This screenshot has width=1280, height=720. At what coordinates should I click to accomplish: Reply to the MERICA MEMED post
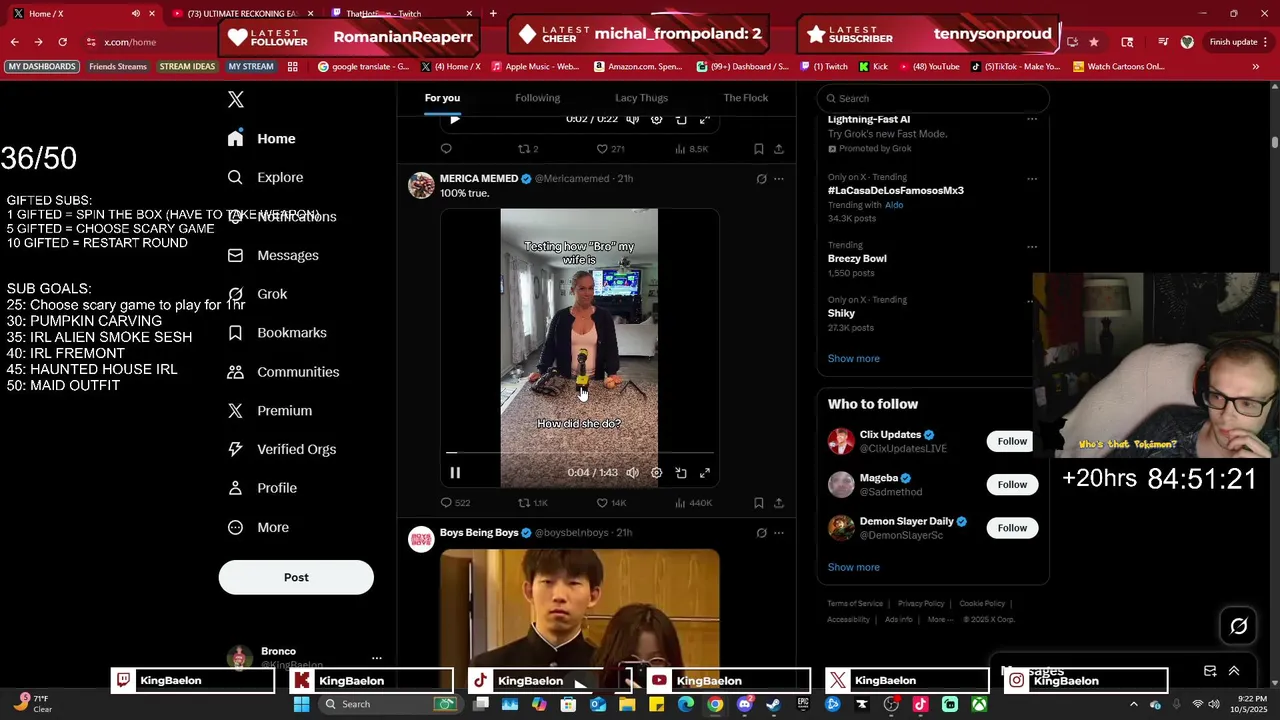(455, 503)
